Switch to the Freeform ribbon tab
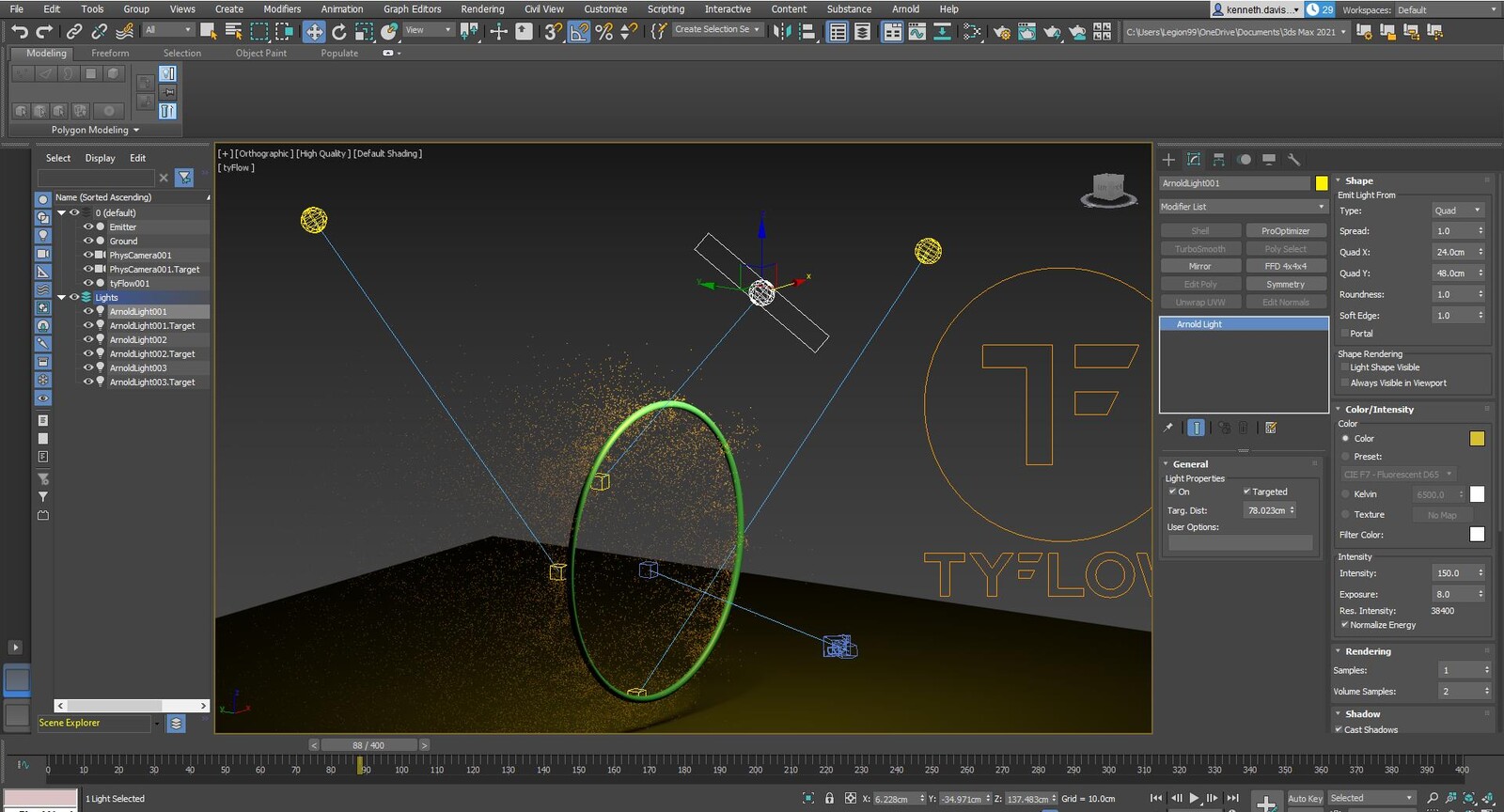This screenshot has height=812, width=1504. [110, 54]
